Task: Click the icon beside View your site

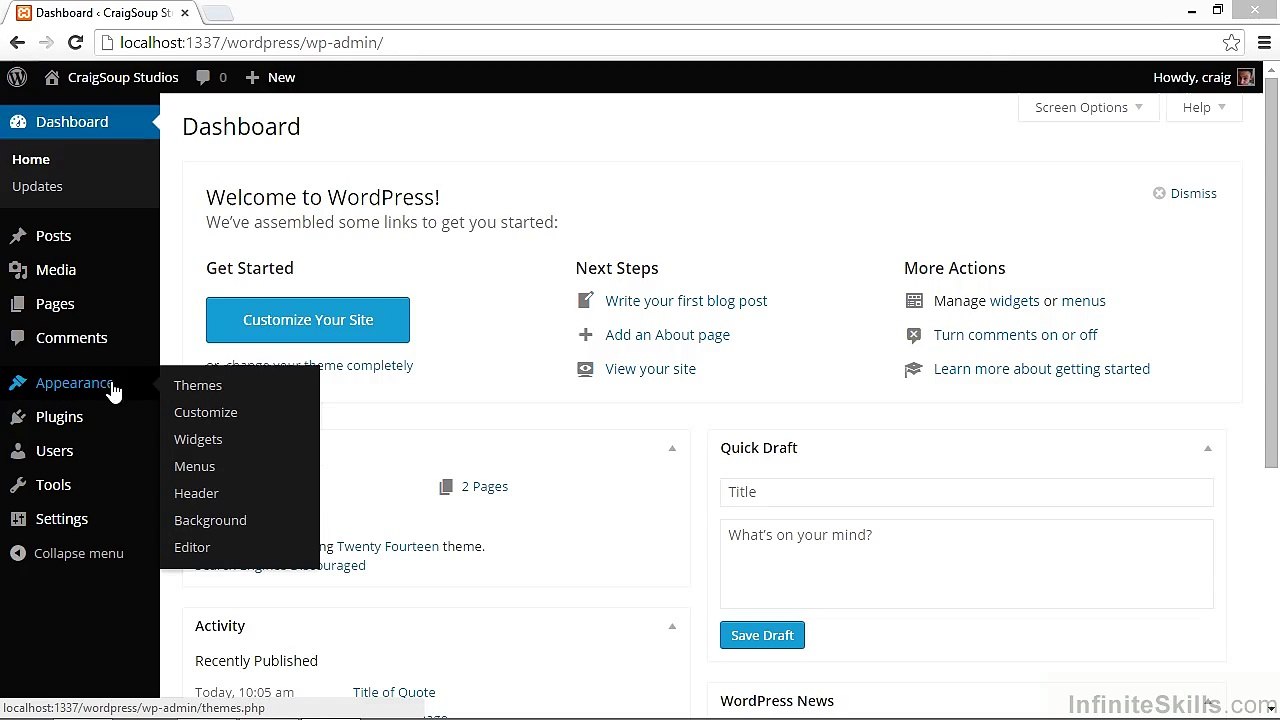Action: [585, 368]
